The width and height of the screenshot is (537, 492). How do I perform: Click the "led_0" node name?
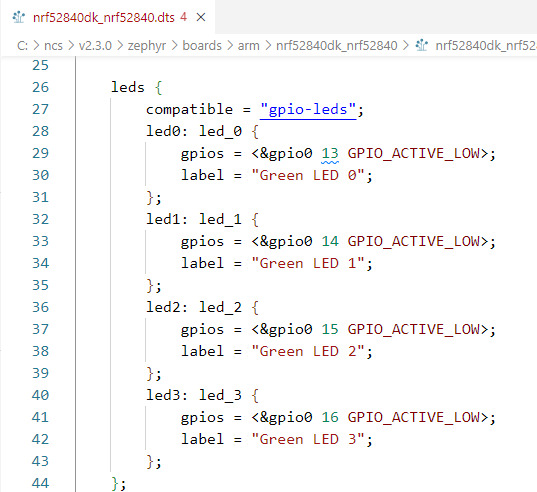(x=221, y=131)
